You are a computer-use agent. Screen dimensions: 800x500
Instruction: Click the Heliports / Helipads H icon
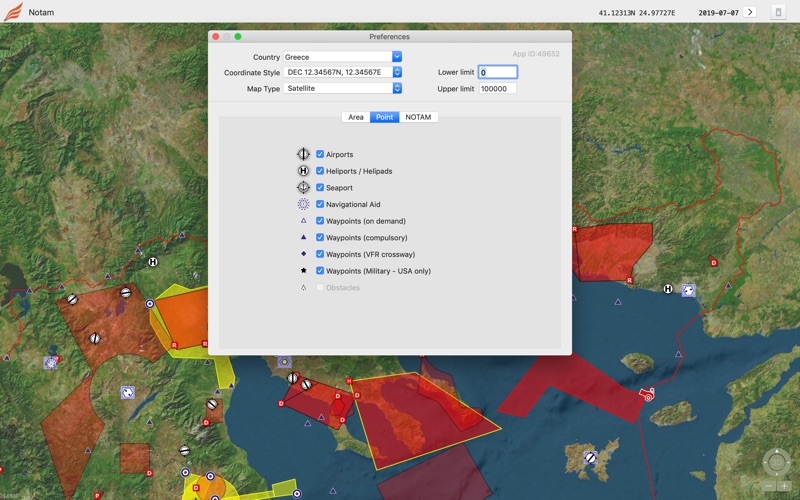(303, 171)
